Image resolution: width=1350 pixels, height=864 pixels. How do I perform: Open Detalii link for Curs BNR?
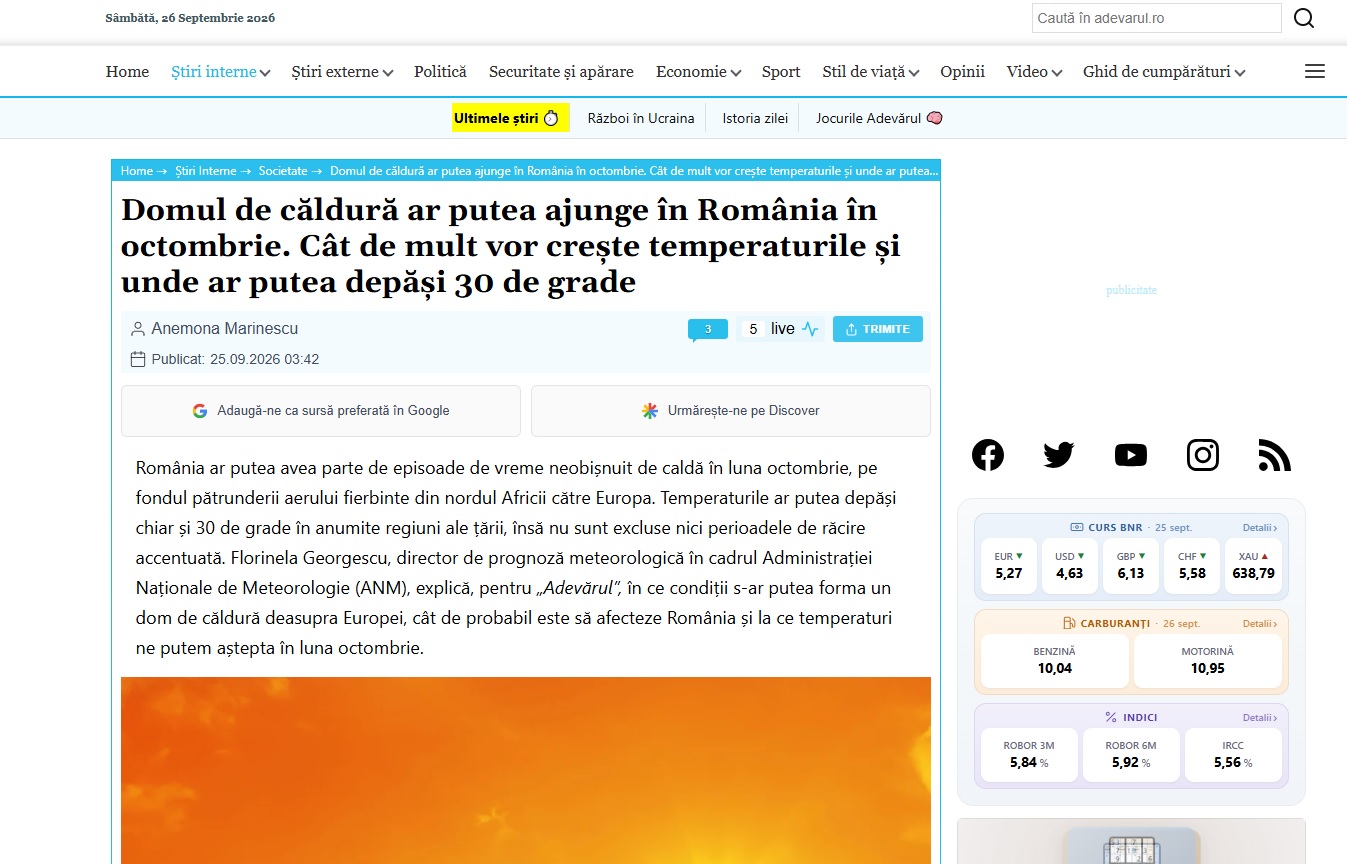pyautogui.click(x=1260, y=528)
